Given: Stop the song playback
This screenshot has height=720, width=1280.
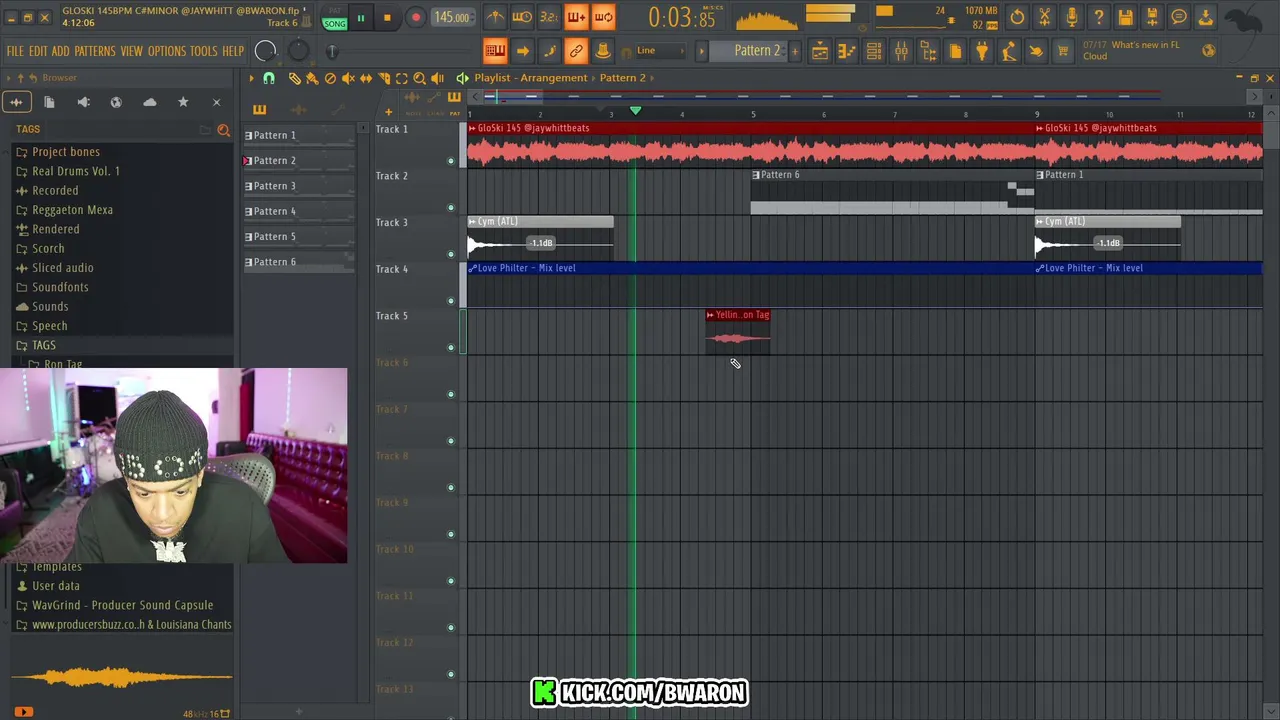Looking at the screenshot, I should pyautogui.click(x=387, y=18).
